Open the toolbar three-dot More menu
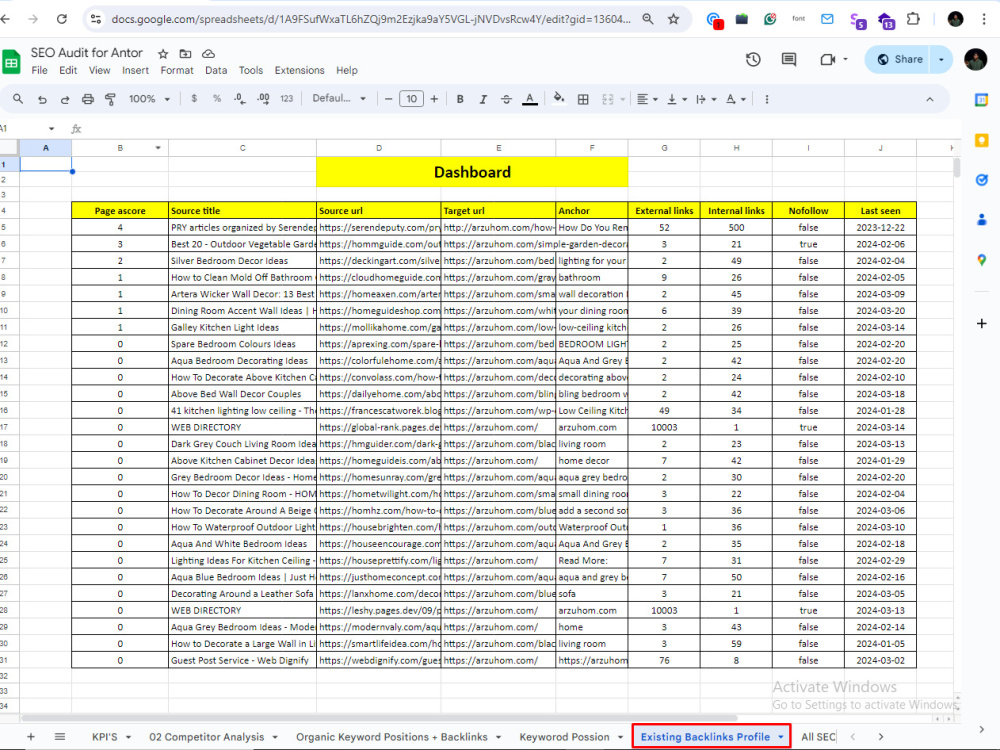The height and width of the screenshot is (750, 1000). [x=767, y=99]
